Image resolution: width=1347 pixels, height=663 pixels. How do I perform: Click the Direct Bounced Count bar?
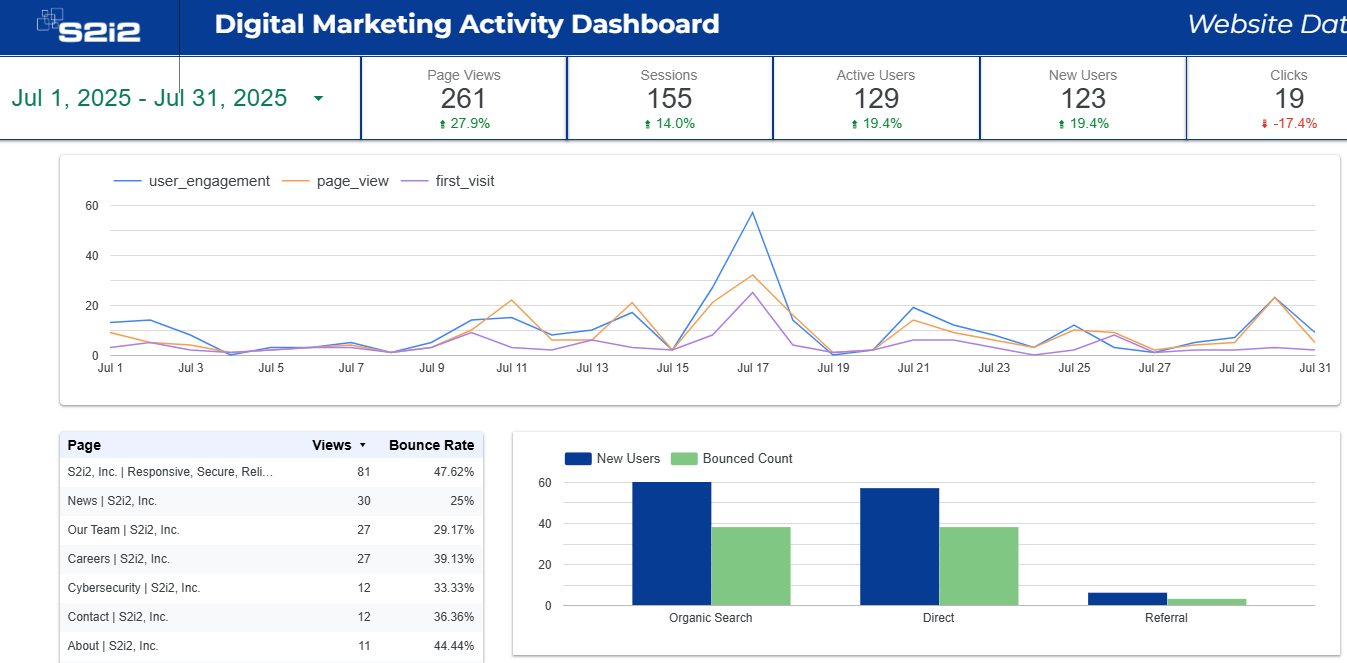(979, 566)
